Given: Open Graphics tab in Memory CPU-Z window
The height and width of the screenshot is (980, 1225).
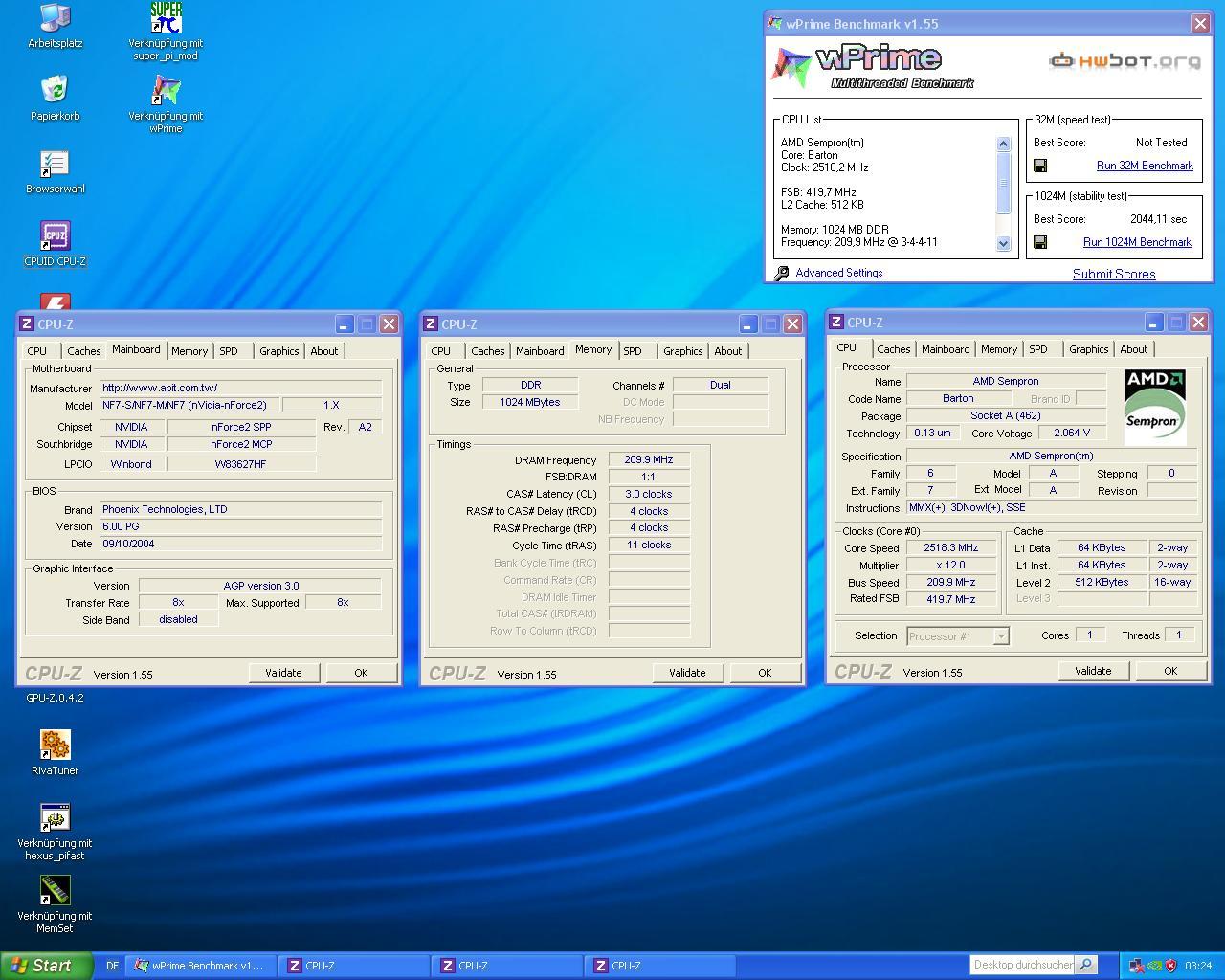Looking at the screenshot, I should click(683, 351).
